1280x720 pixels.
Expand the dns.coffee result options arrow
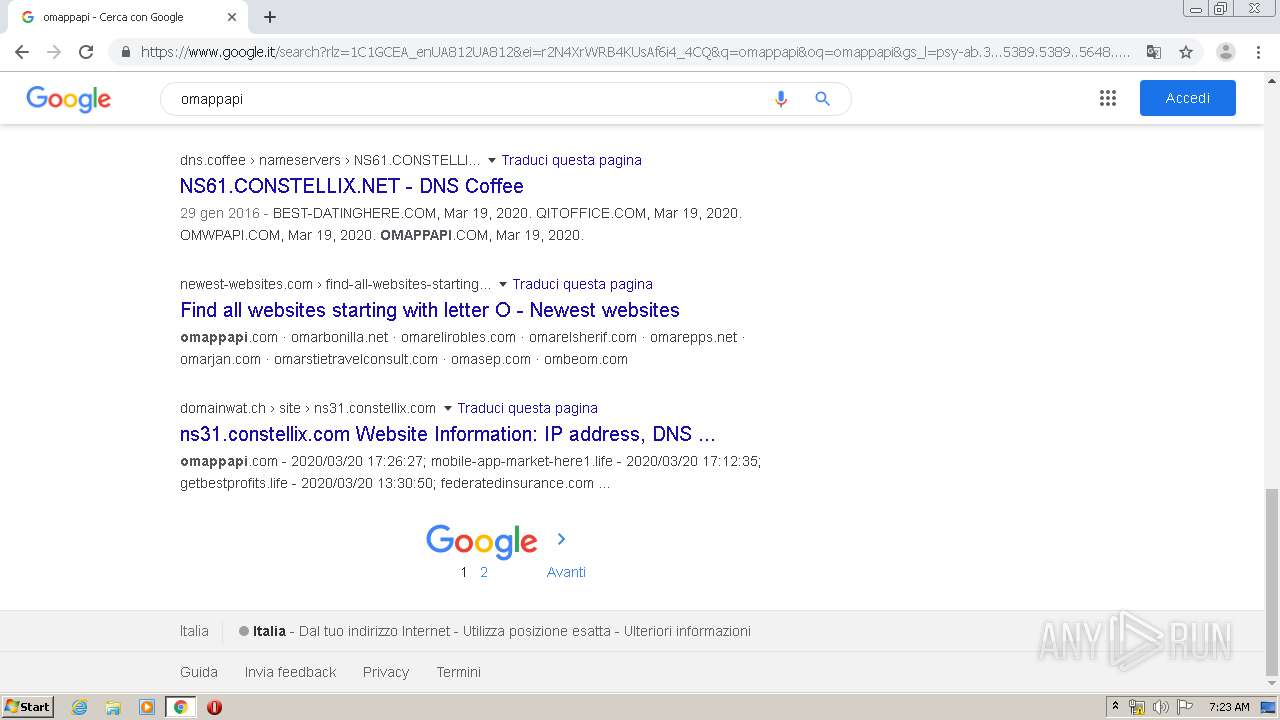point(491,161)
